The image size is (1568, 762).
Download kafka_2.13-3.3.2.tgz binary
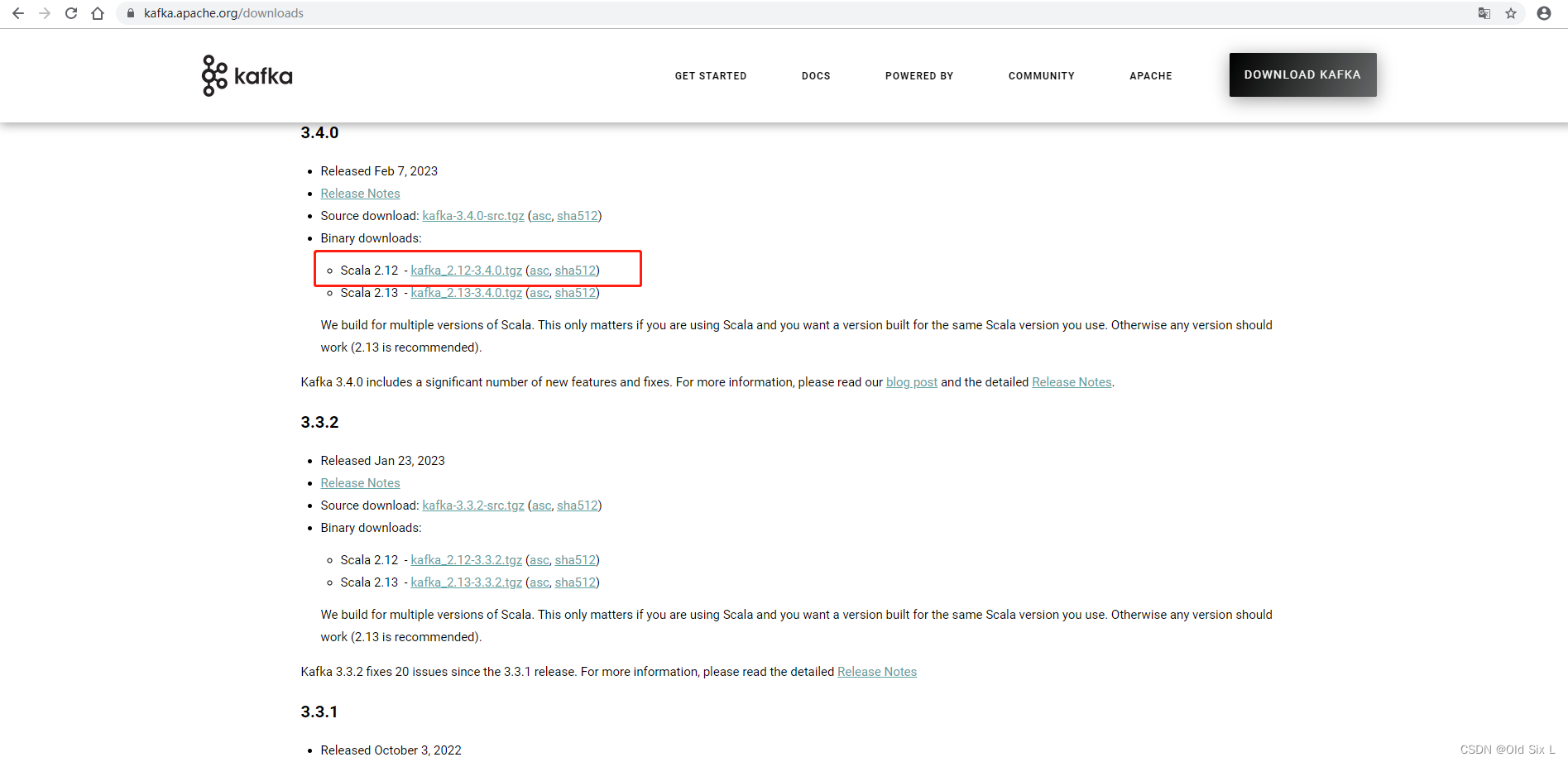click(x=467, y=582)
